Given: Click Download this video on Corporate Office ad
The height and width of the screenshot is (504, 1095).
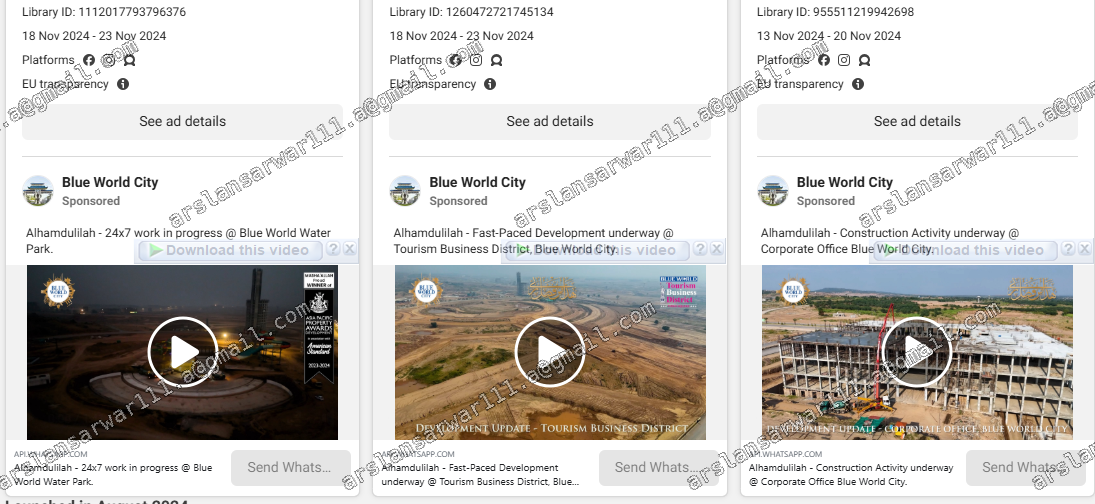Looking at the screenshot, I should click(x=964, y=250).
